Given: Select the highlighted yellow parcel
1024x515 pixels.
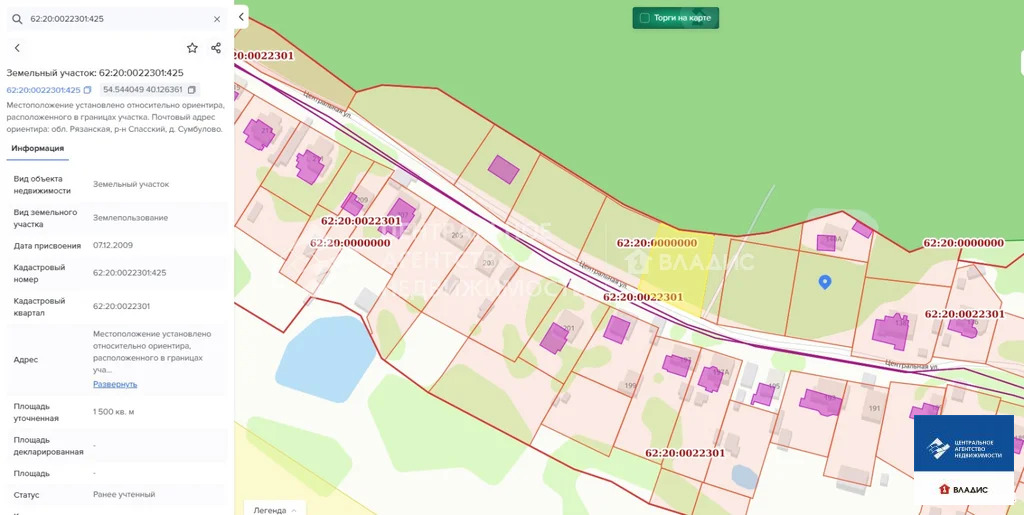Looking at the screenshot, I should tap(675, 268).
